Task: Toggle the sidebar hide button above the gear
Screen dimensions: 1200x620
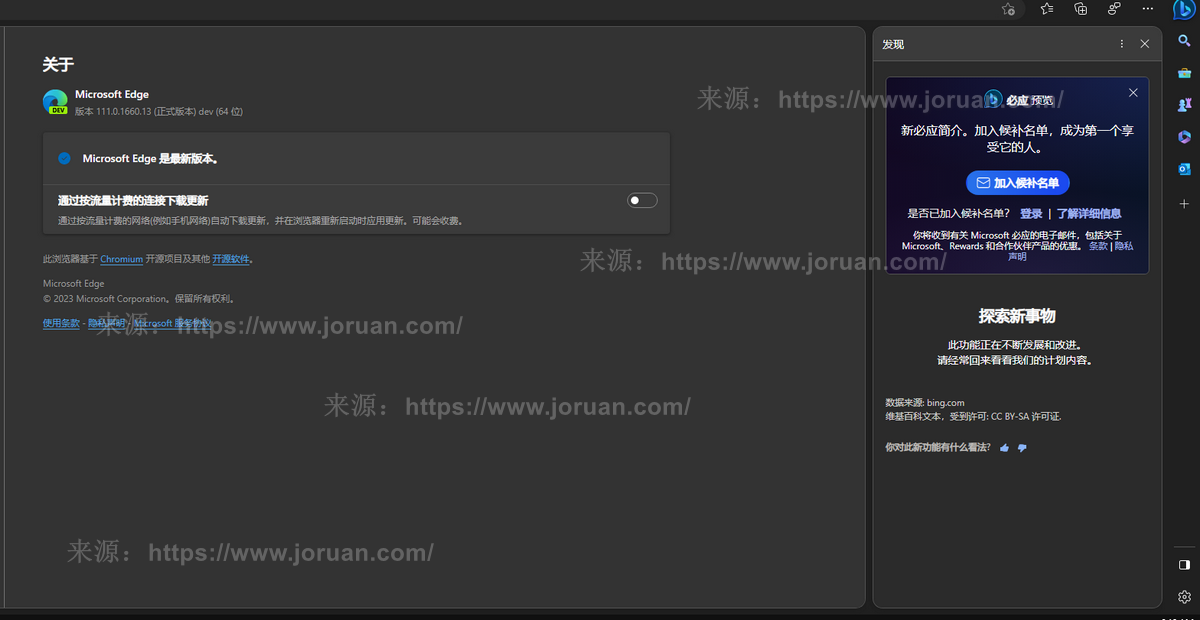Action: [1184, 564]
